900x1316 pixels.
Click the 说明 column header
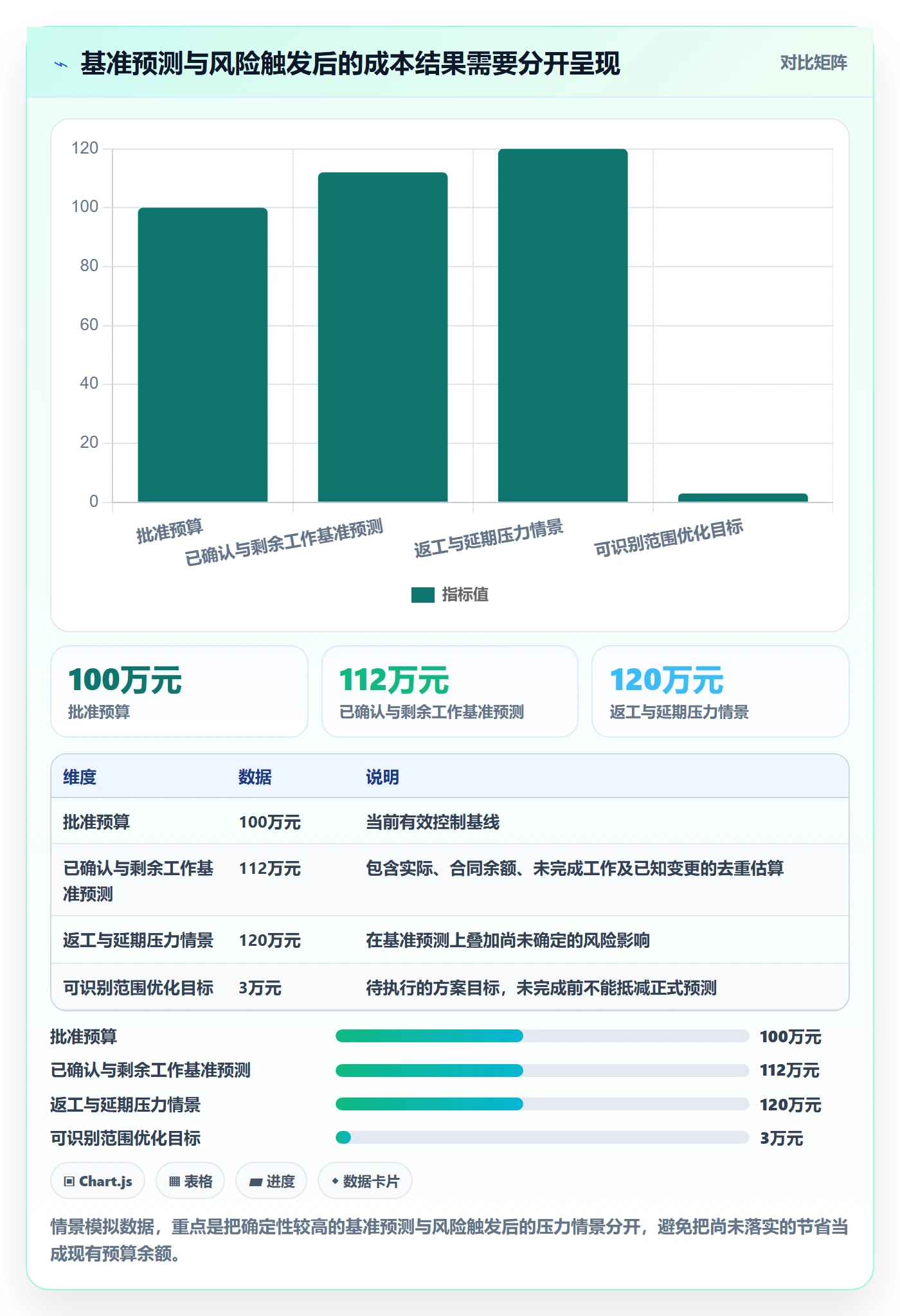point(382,777)
